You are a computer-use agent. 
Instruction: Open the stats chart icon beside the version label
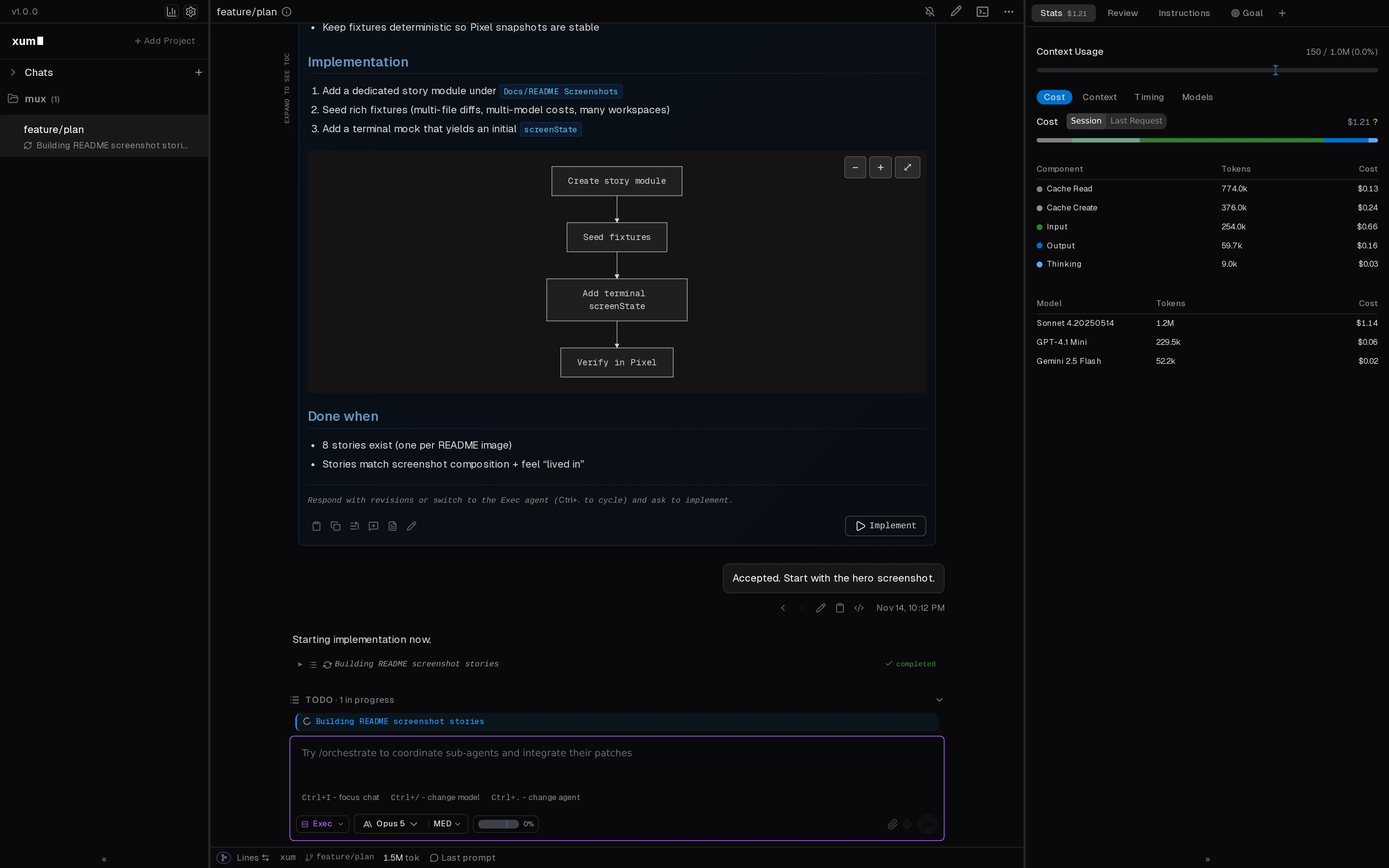[172, 11]
